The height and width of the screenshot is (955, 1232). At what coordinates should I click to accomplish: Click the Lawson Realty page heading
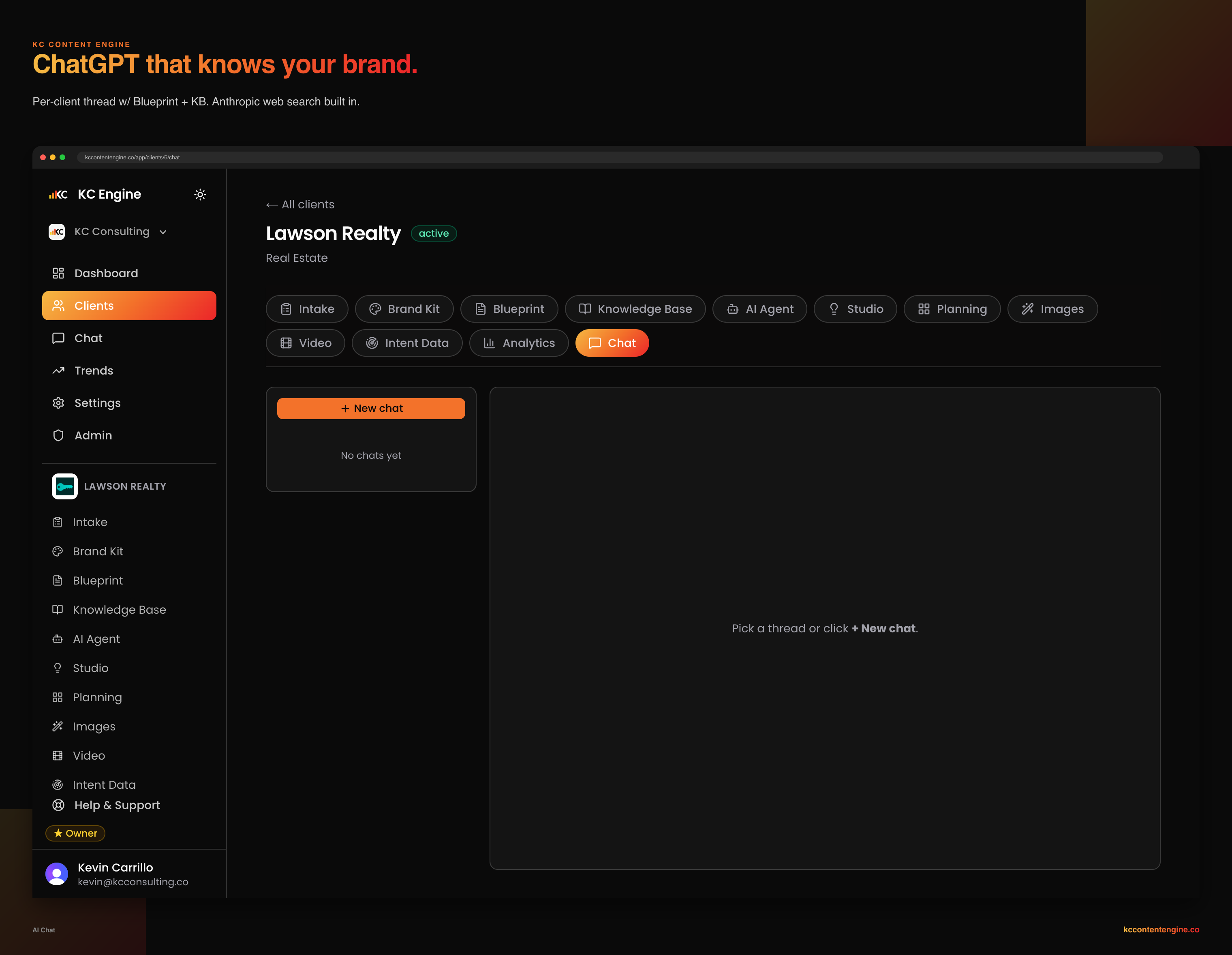pos(334,233)
